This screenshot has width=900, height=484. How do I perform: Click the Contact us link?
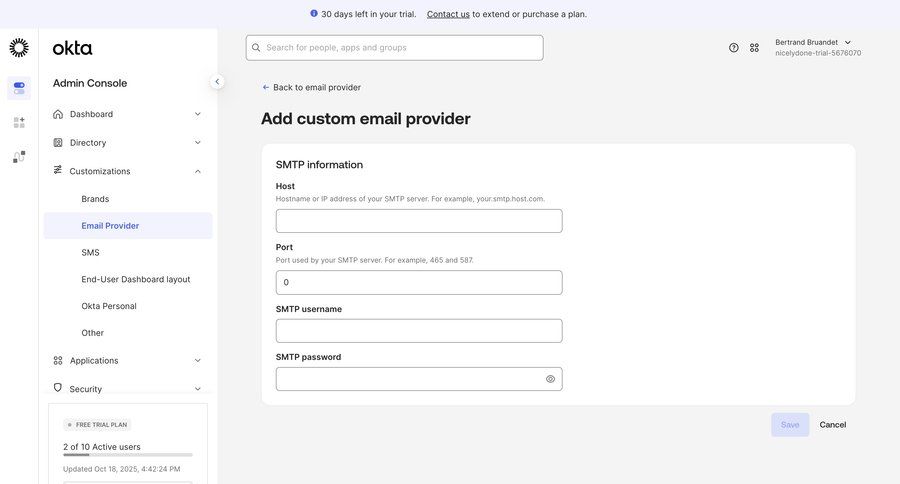point(448,14)
